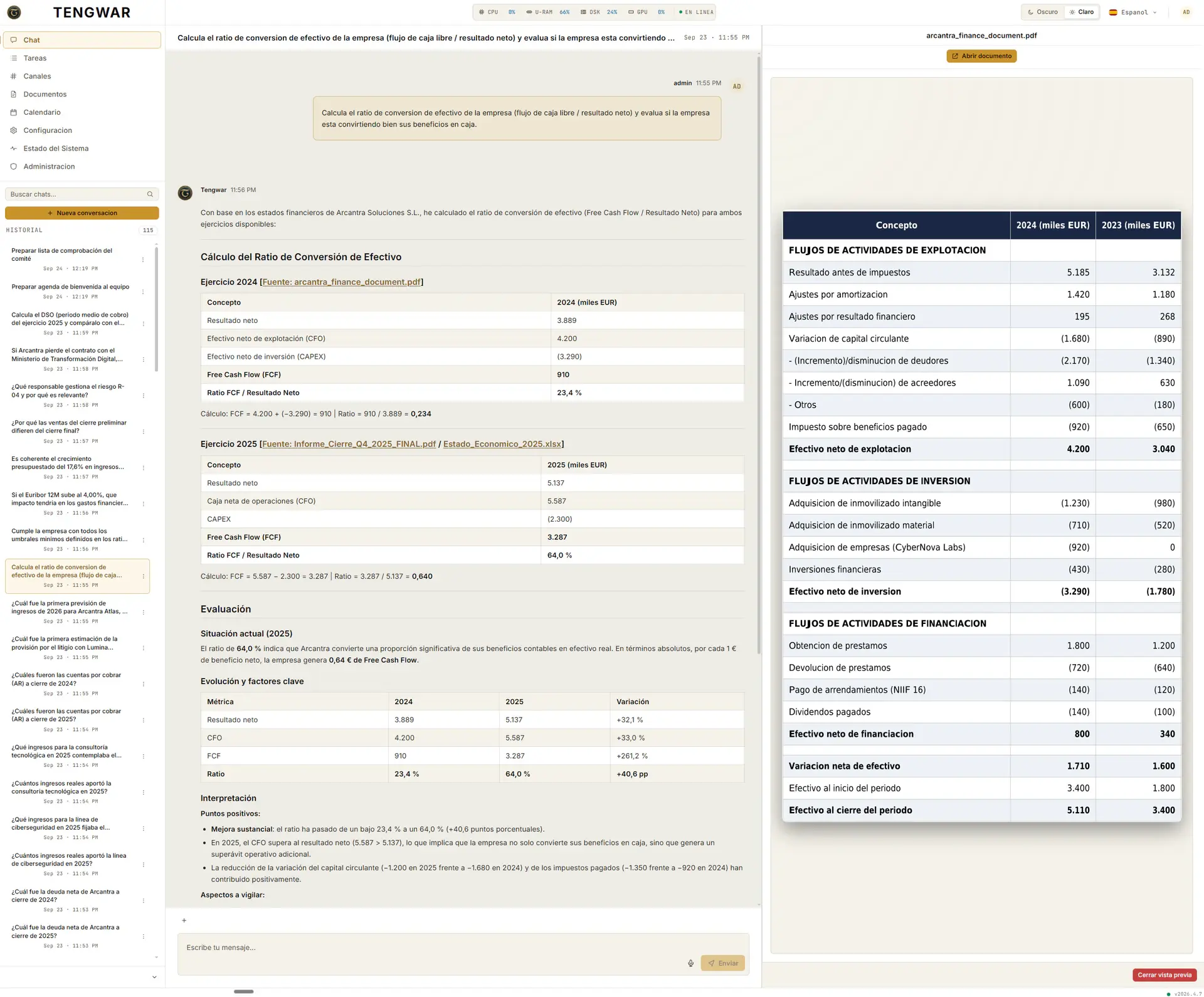Click the attach plus icon above message box
Viewport: 1204px width, 997px height.
pos(184,921)
